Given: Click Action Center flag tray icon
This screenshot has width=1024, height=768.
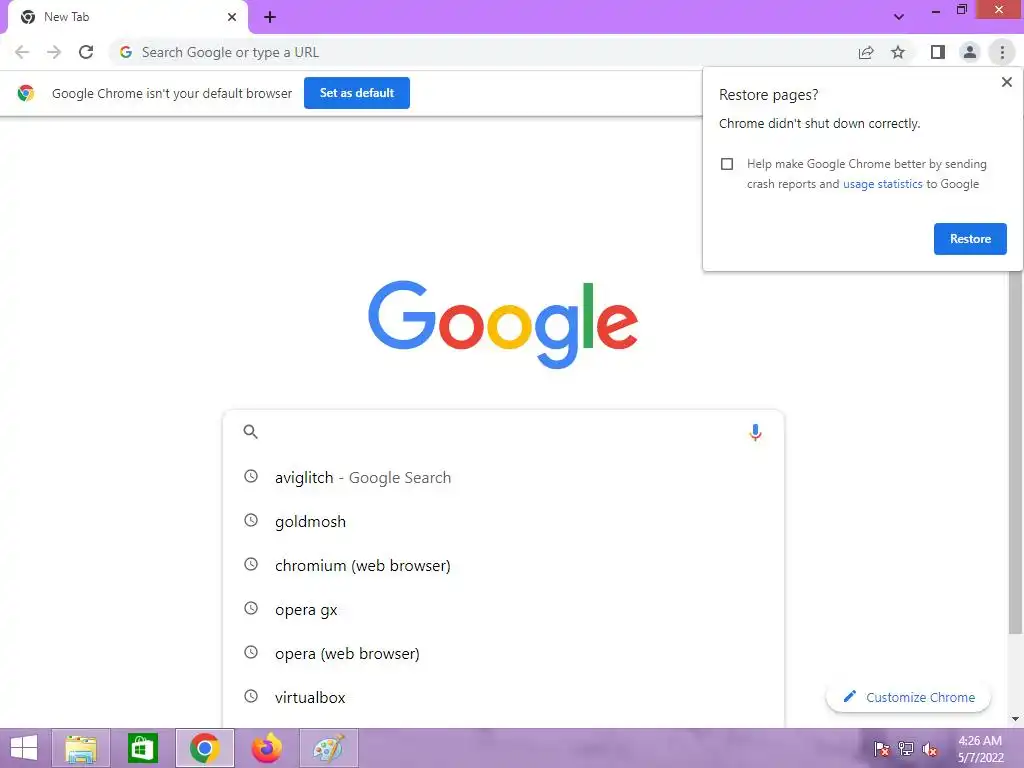Looking at the screenshot, I should pos(881,748).
